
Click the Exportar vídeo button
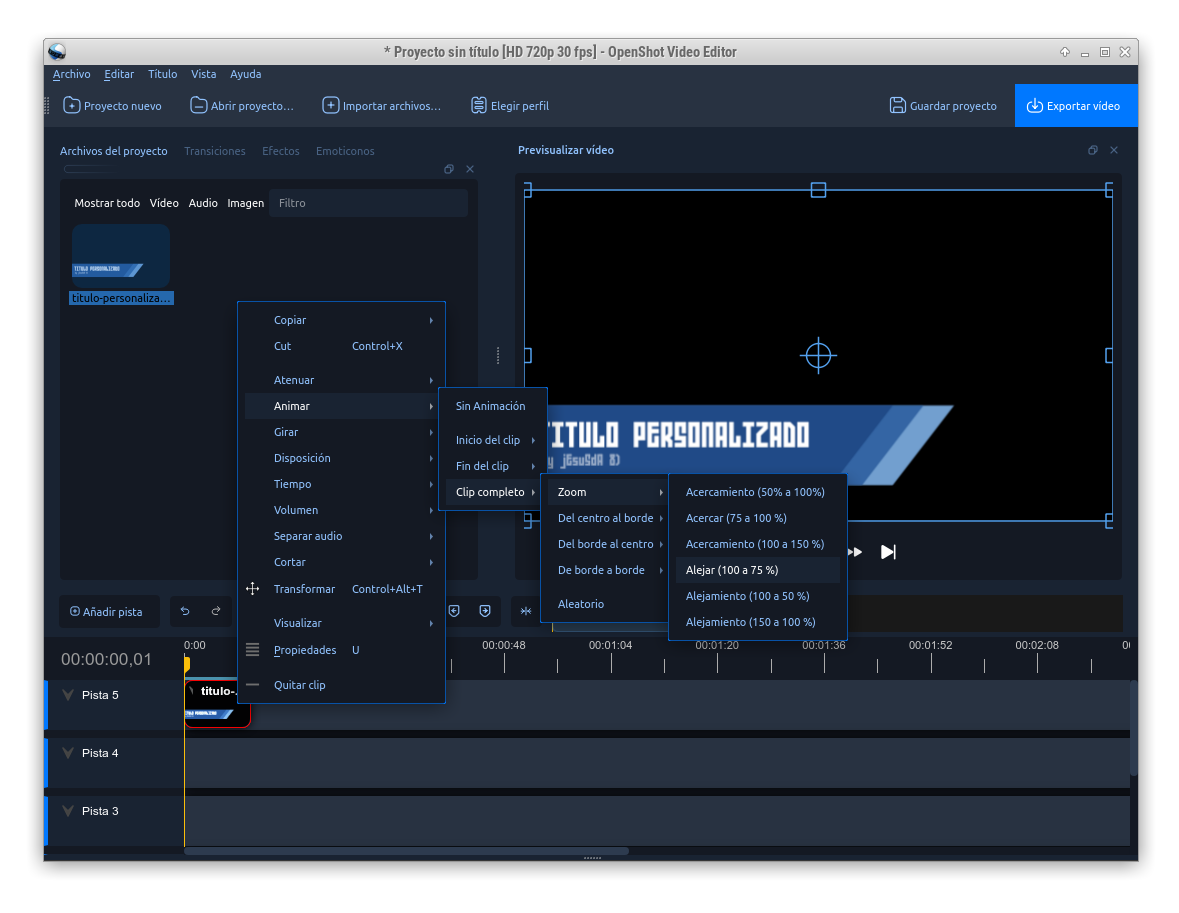[x=1075, y=106]
